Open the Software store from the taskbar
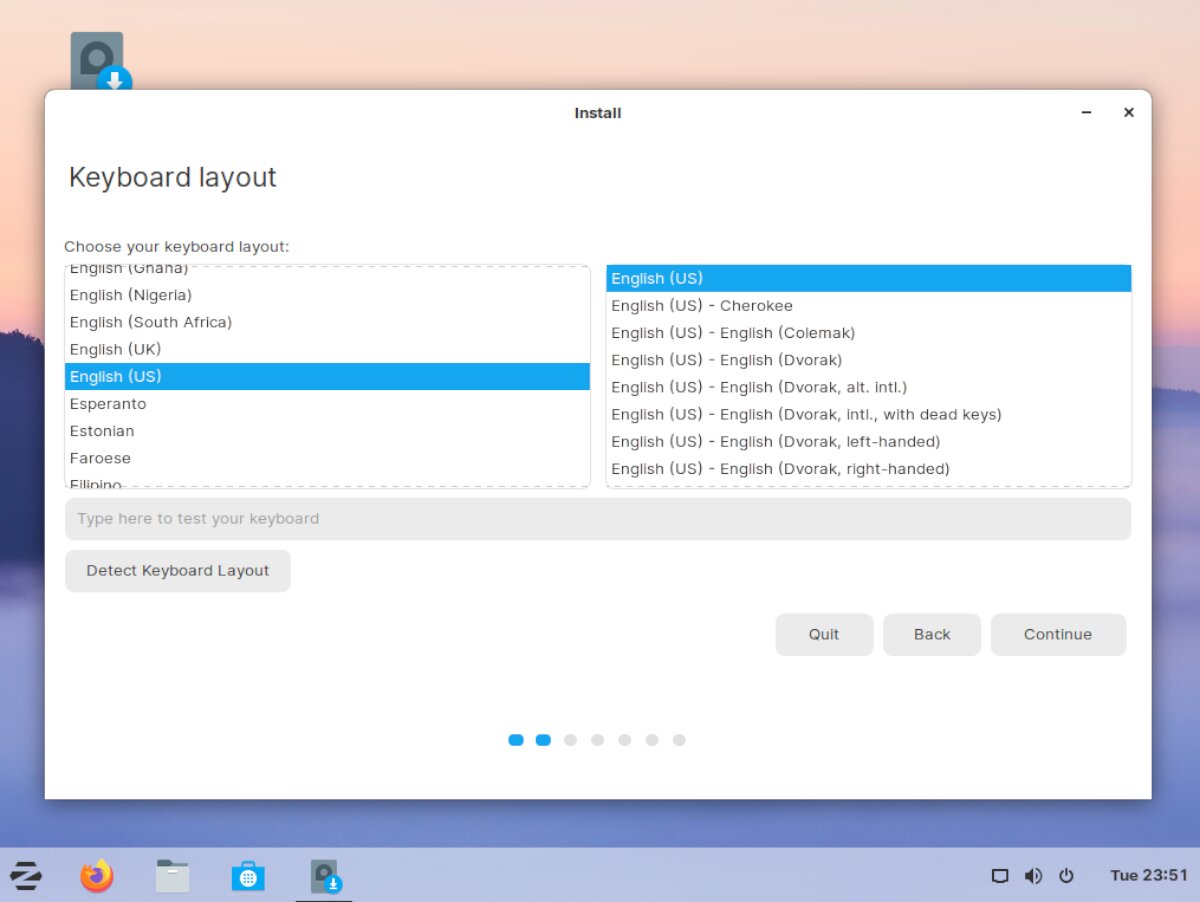 (x=247, y=876)
